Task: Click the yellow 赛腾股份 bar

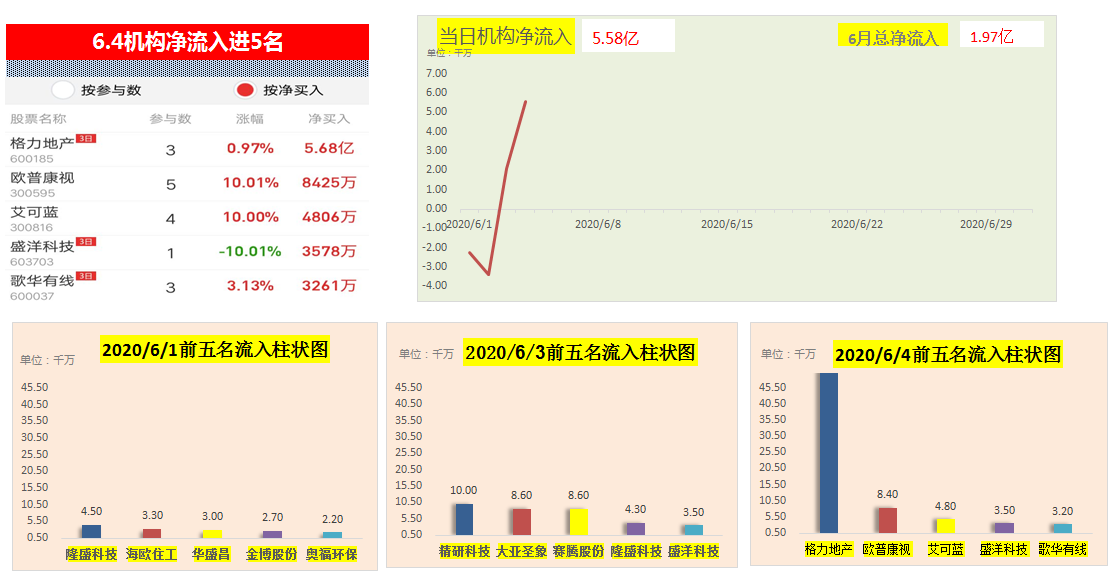Action: tap(578, 522)
